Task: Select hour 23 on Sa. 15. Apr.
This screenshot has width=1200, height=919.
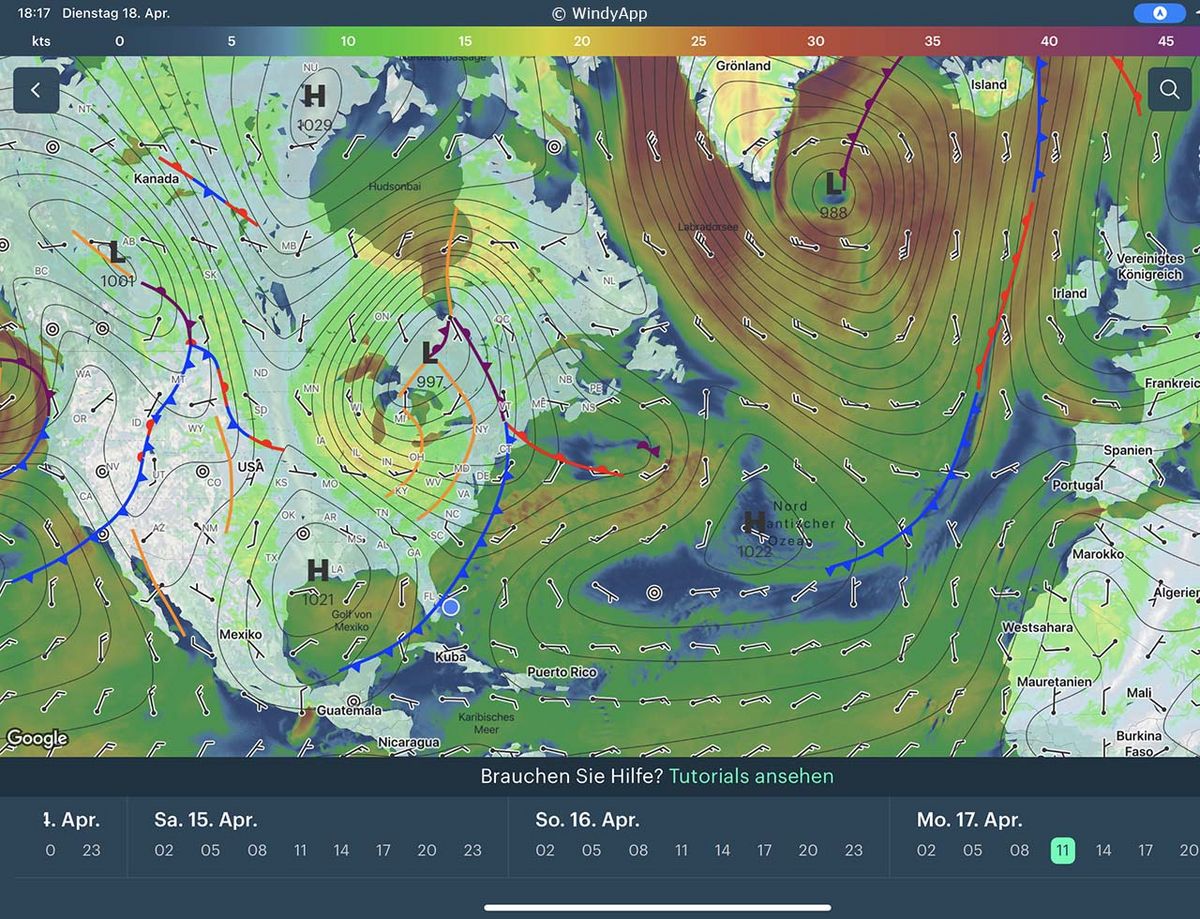Action: [472, 851]
